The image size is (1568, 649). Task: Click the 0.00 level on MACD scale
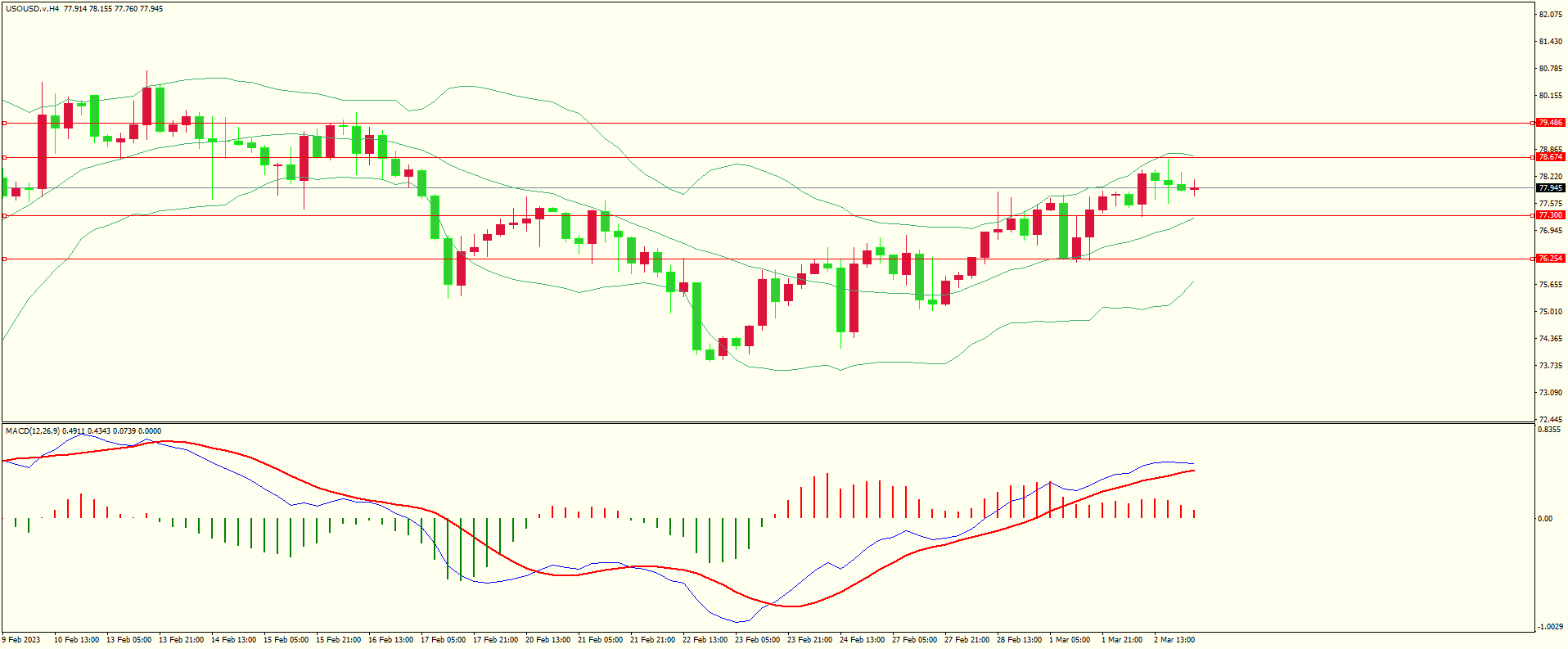1544,519
